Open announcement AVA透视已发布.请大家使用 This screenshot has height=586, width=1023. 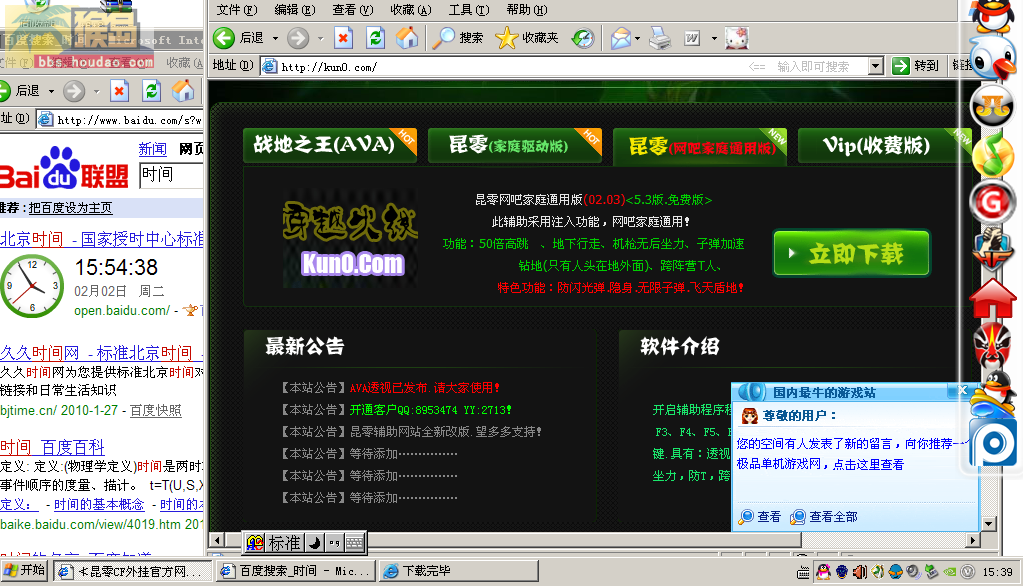425,388
